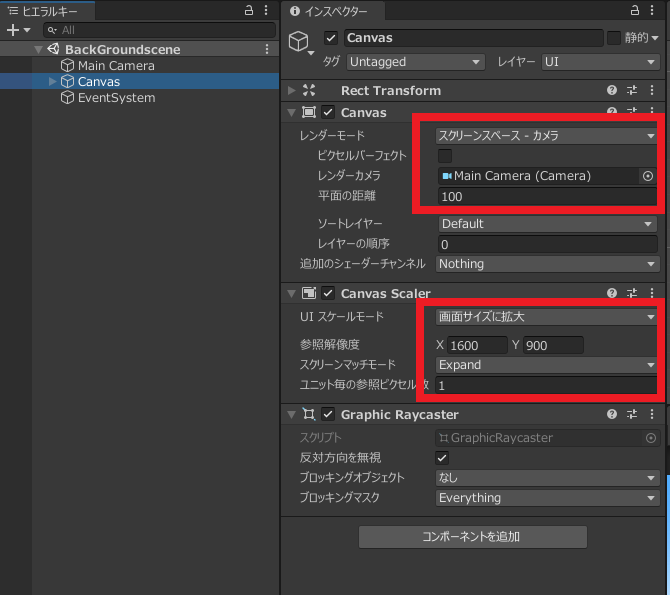Enable the Pixel Perfect checkbox
The image size is (670, 595).
pyautogui.click(x=445, y=156)
